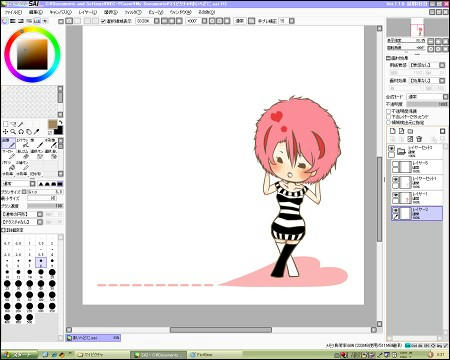Open the brush texture dropdown

click(22, 222)
